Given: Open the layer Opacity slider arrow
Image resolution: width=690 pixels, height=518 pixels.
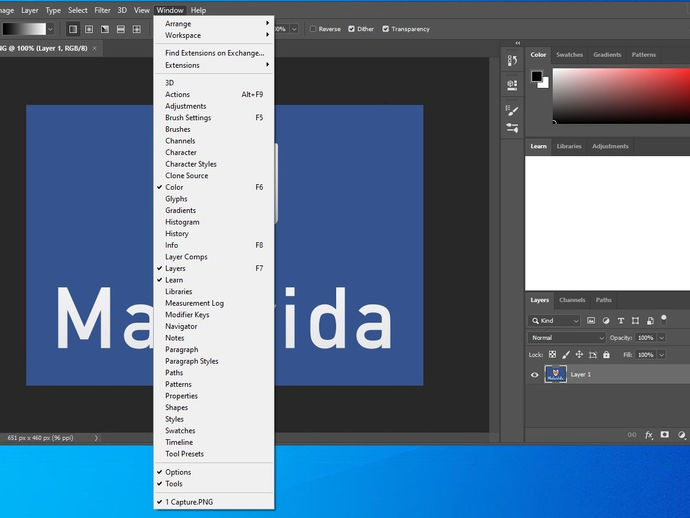Looking at the screenshot, I should [661, 338].
